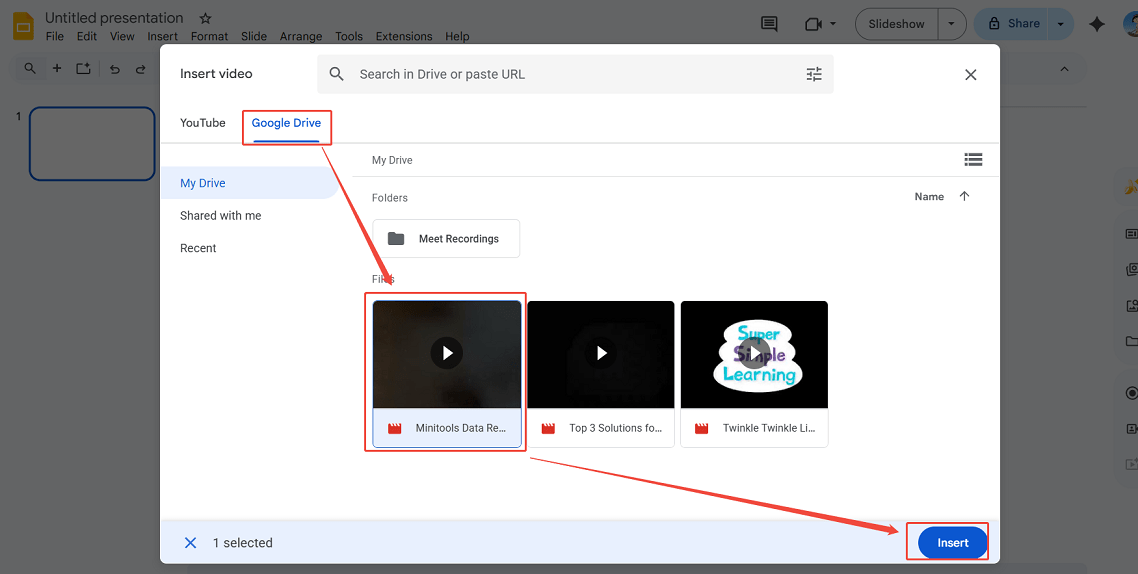Click the new slide with layout icon
The width and height of the screenshot is (1138, 574).
83,68
